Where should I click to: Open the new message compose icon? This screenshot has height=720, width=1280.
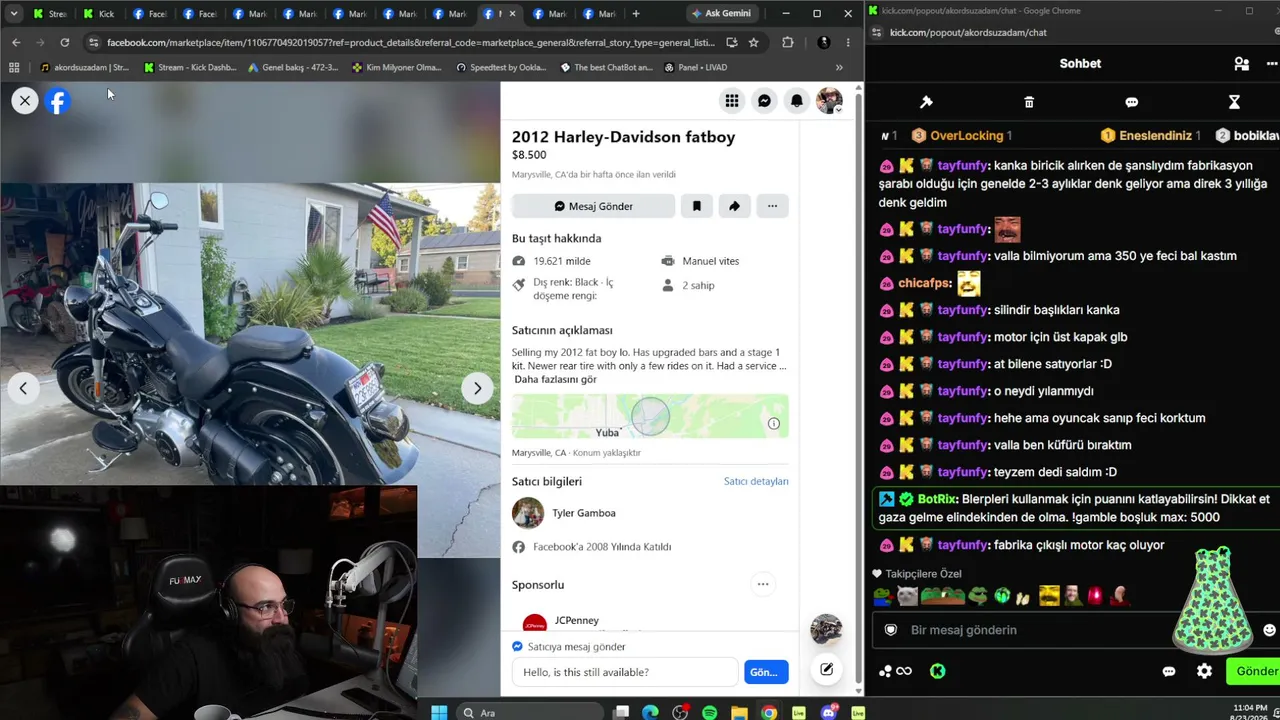(x=826, y=670)
